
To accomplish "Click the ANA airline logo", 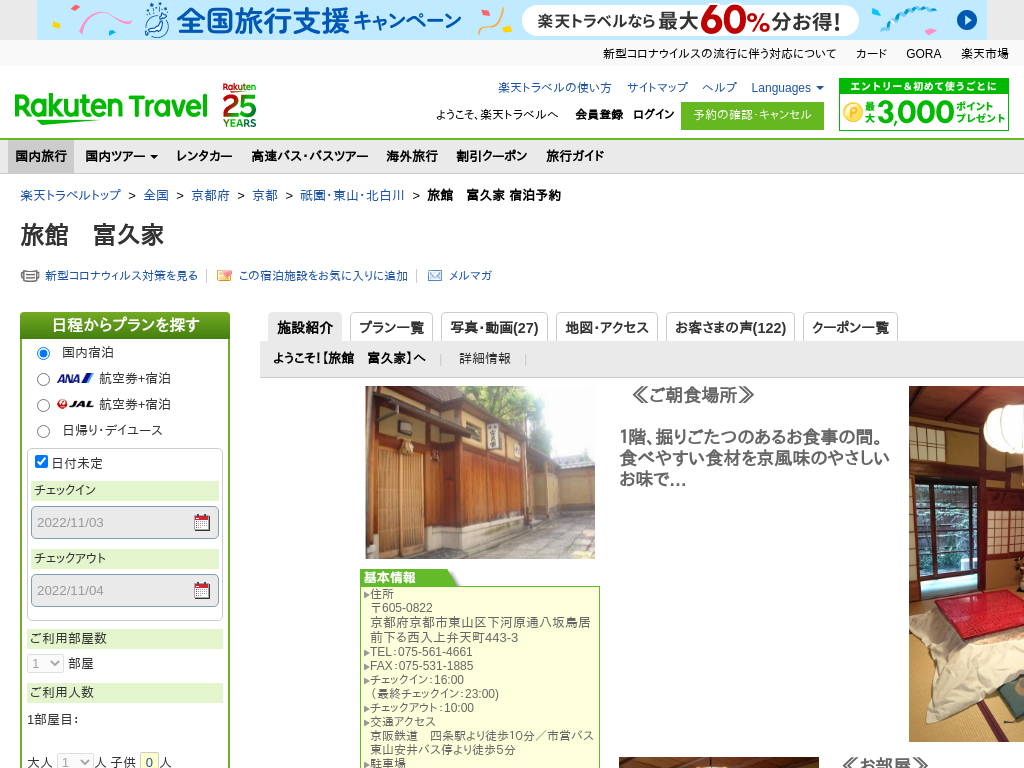I will point(74,378).
